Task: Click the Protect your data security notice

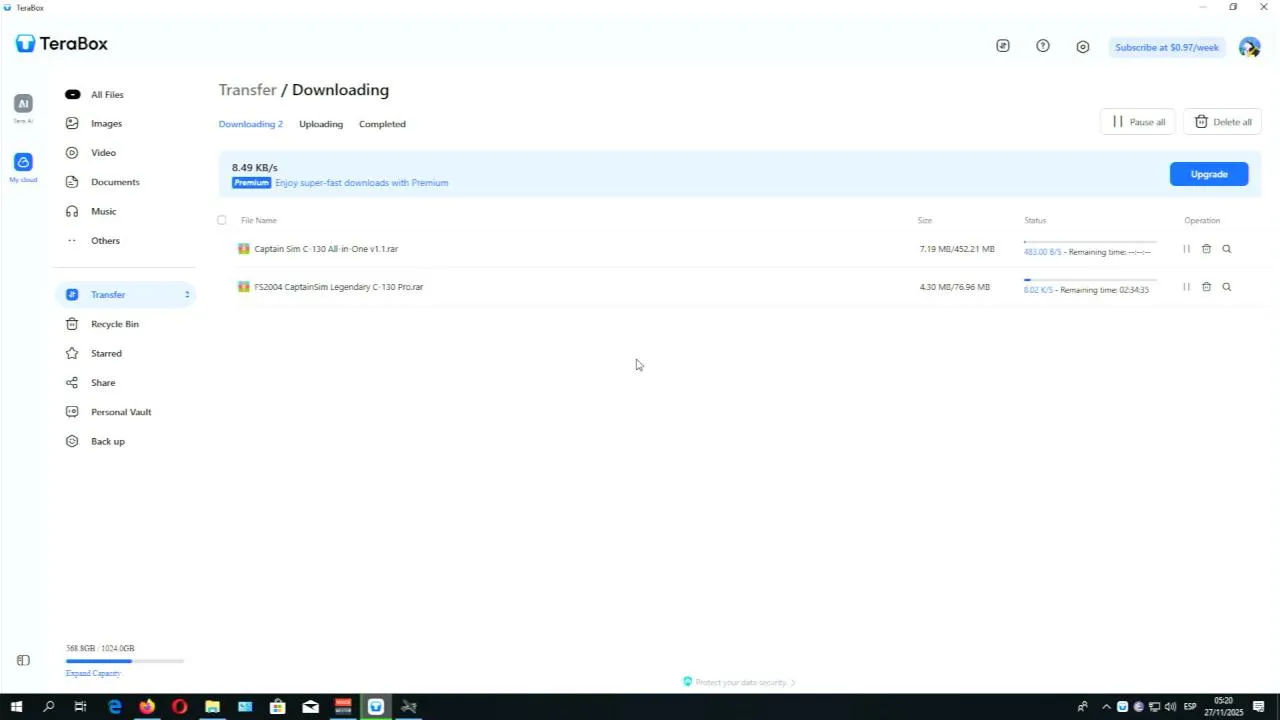Action: (x=738, y=682)
